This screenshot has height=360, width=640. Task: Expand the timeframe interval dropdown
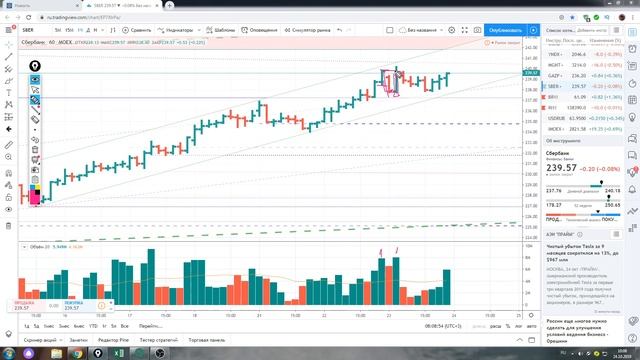point(102,30)
